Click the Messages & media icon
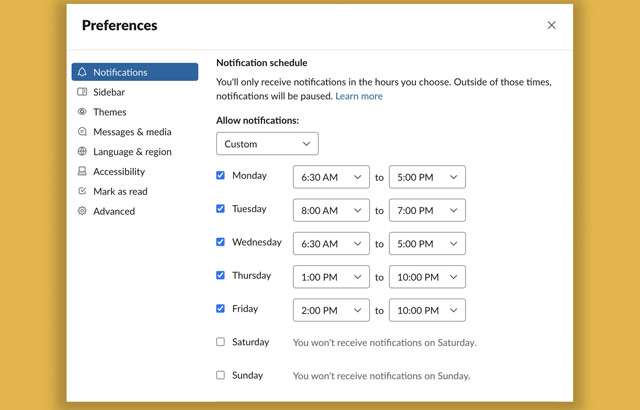 point(82,132)
